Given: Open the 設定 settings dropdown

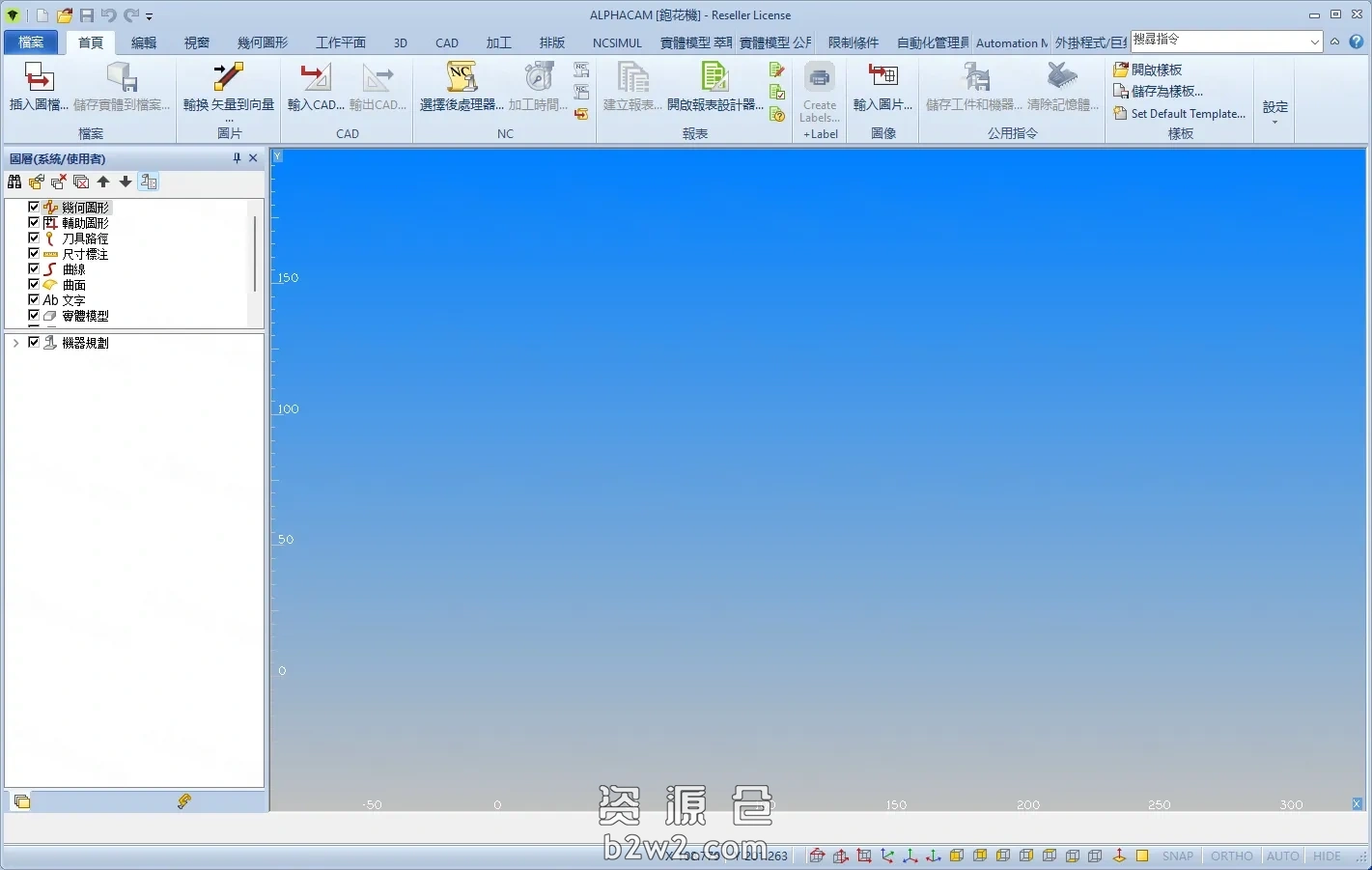Looking at the screenshot, I should pyautogui.click(x=1274, y=111).
